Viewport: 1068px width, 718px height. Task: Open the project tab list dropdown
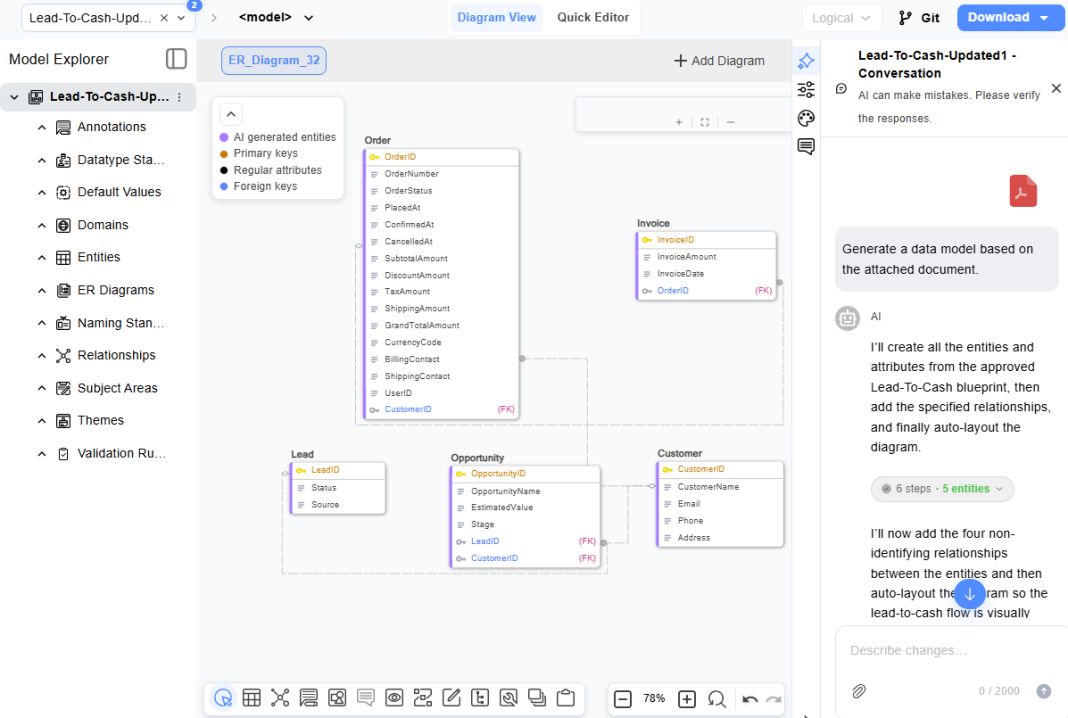pos(182,18)
